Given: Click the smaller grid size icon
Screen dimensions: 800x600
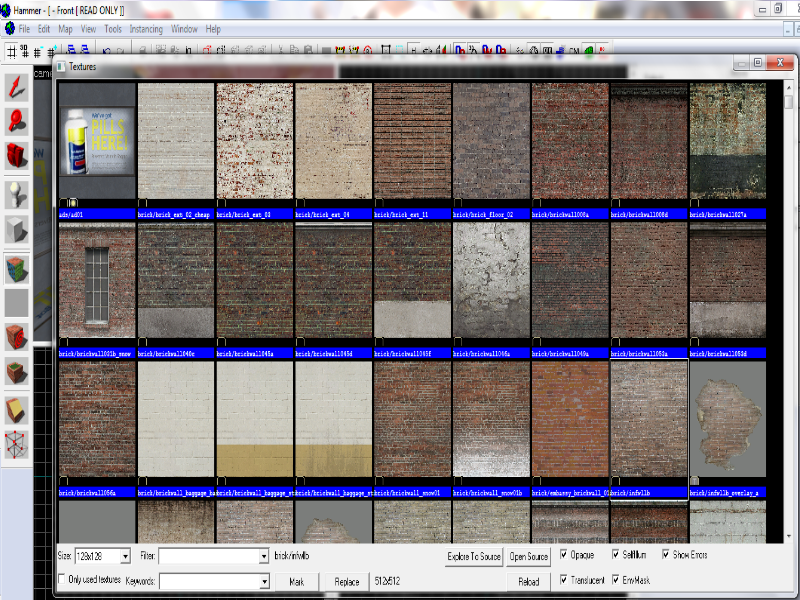Looking at the screenshot, I should tap(37, 52).
